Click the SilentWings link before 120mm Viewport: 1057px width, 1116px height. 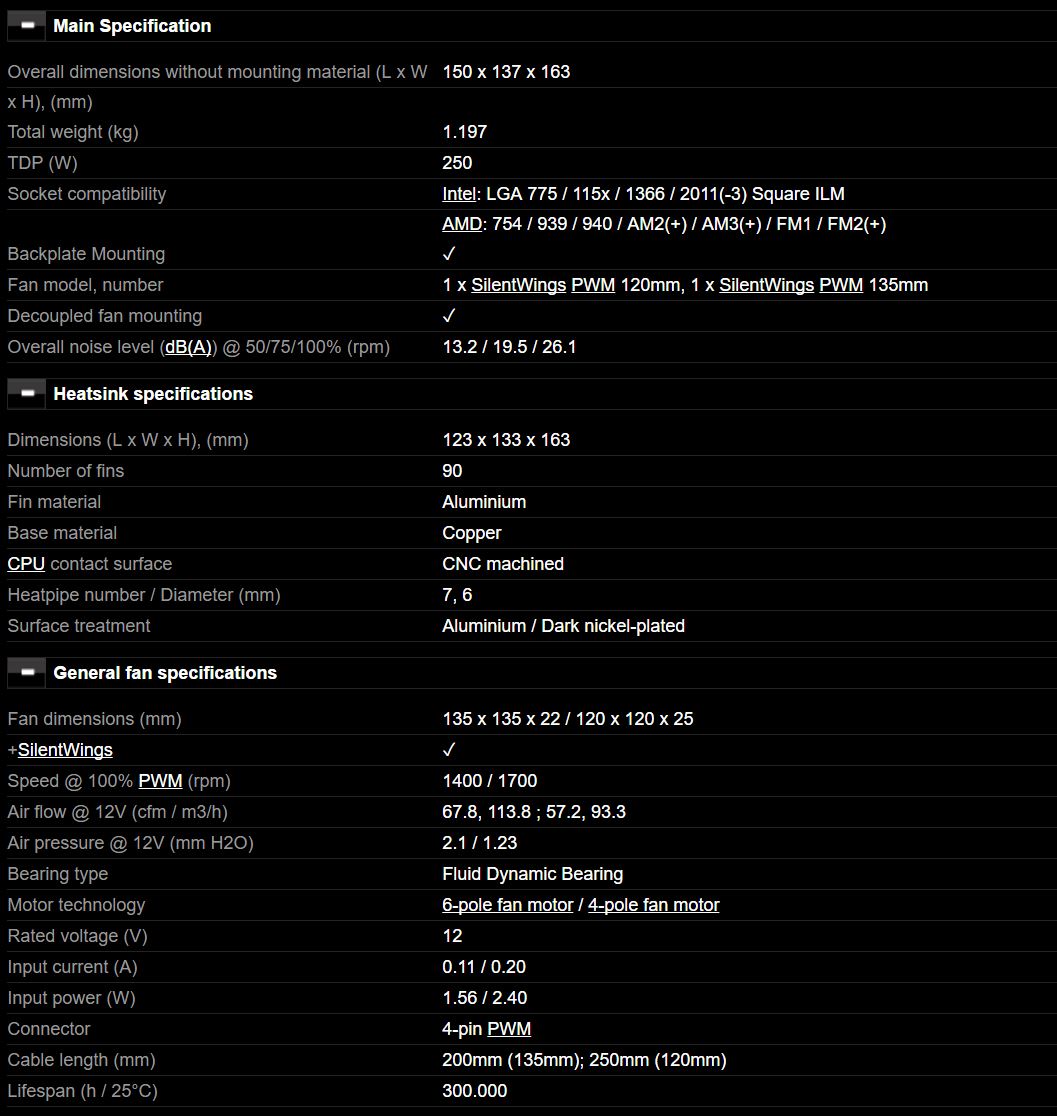pos(519,285)
